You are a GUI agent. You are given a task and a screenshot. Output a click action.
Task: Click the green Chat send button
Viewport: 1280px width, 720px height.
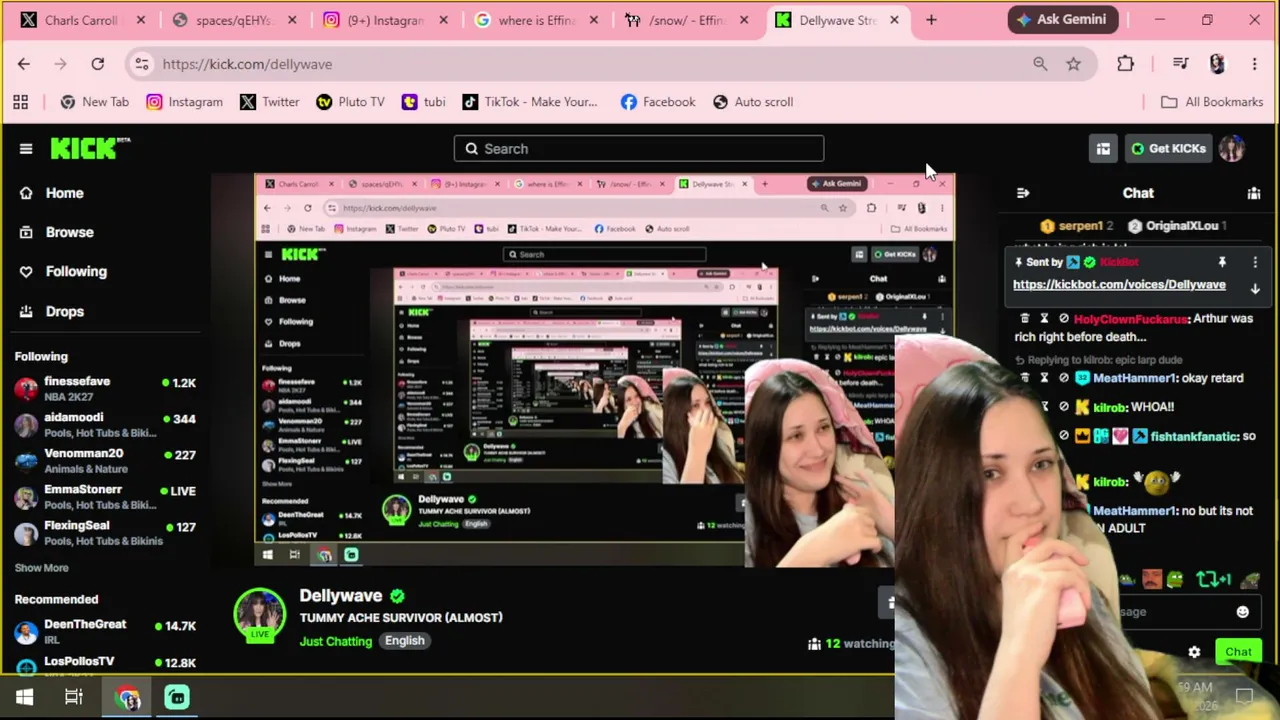pos(1238,652)
